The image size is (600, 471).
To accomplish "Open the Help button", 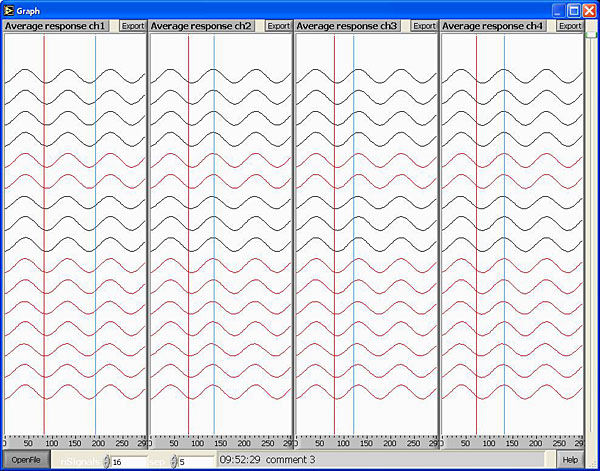I will [x=570, y=460].
